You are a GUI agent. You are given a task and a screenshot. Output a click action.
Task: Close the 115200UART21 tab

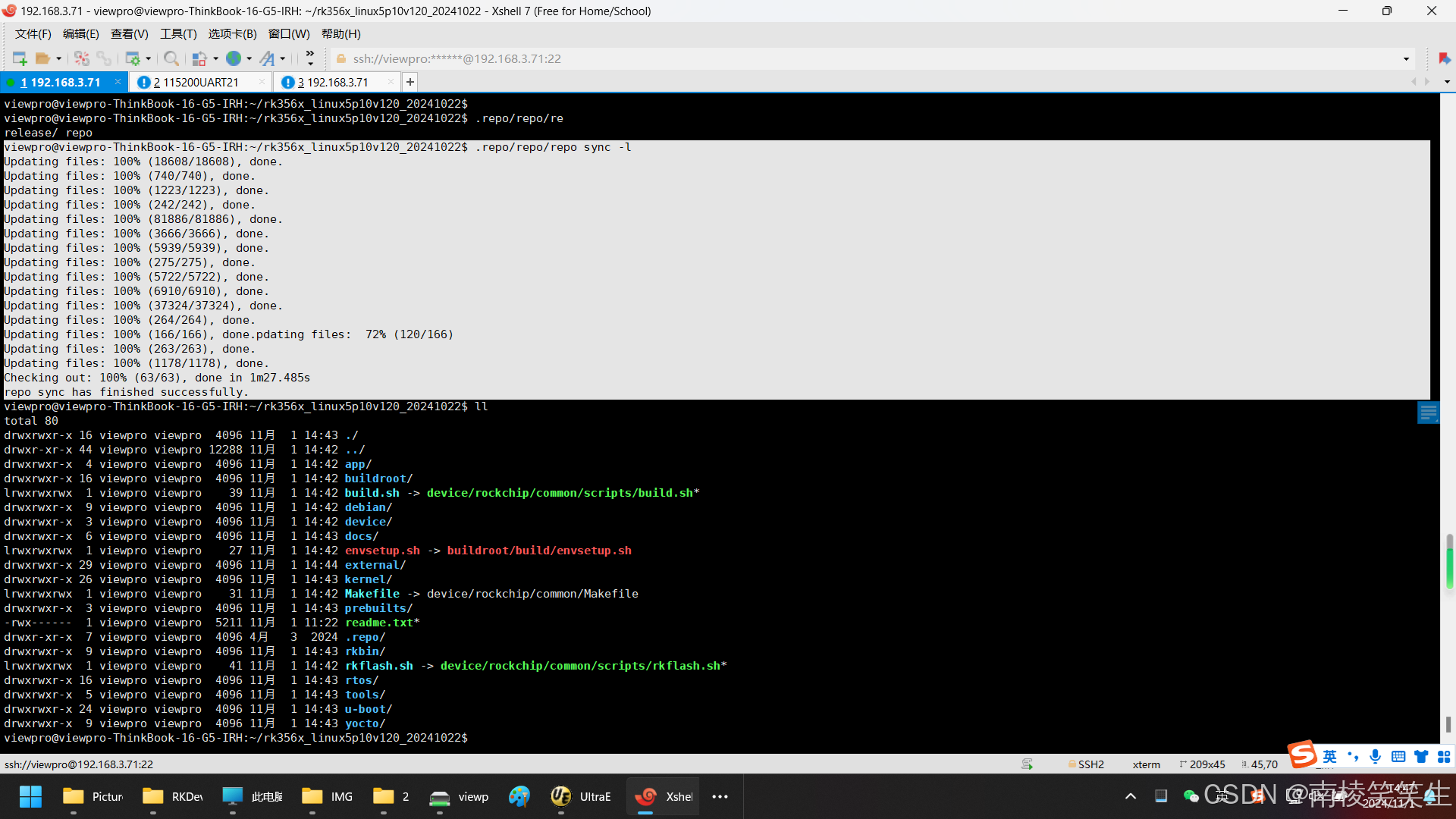click(x=262, y=82)
